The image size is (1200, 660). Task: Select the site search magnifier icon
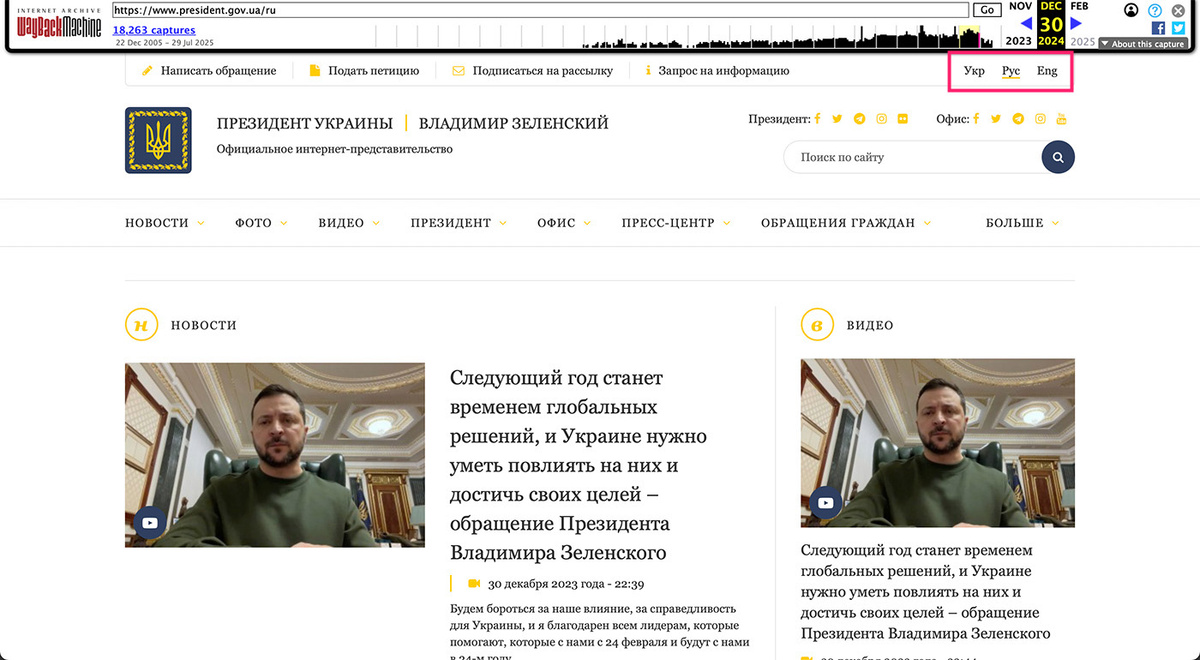click(x=1057, y=157)
